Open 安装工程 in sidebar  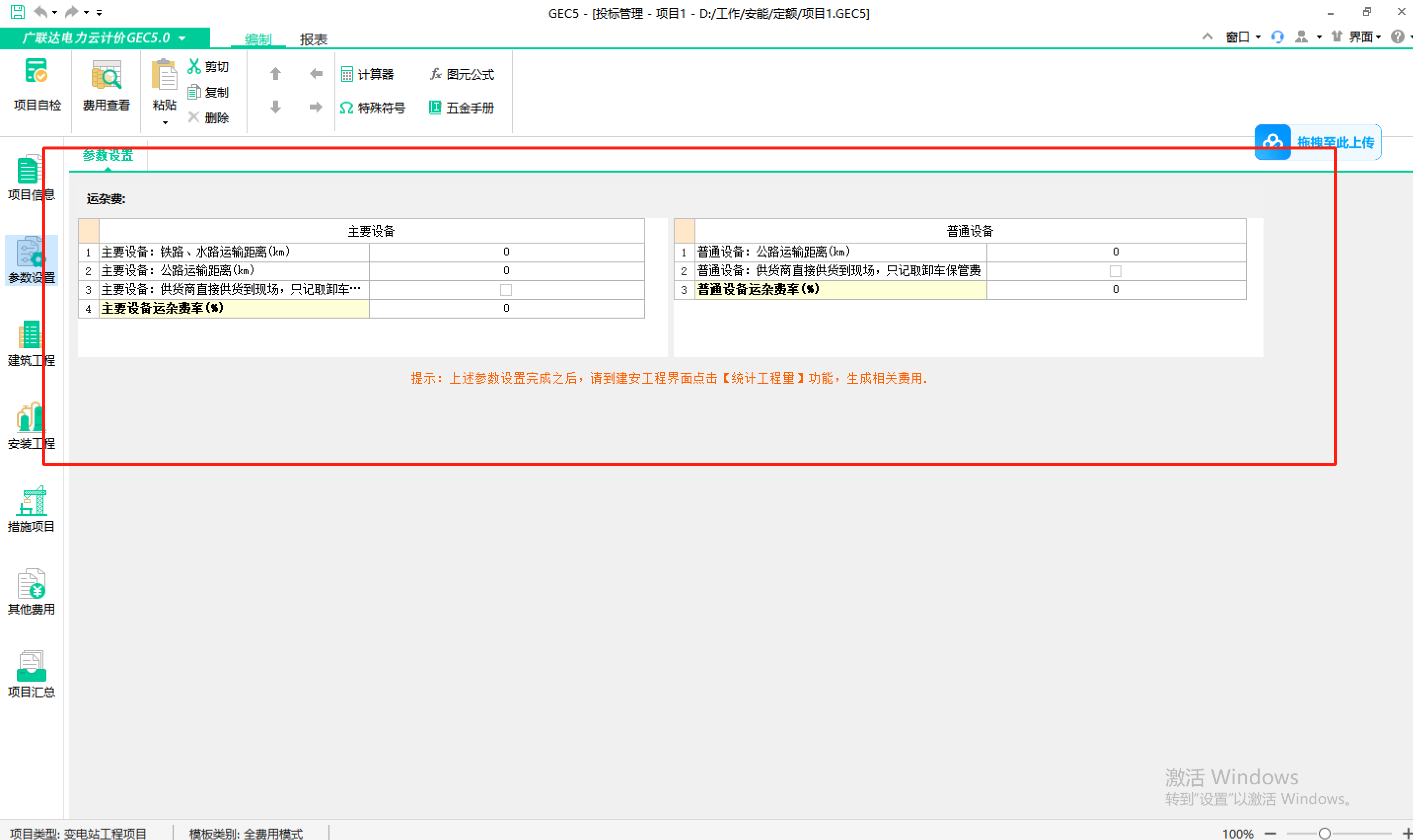coord(31,426)
